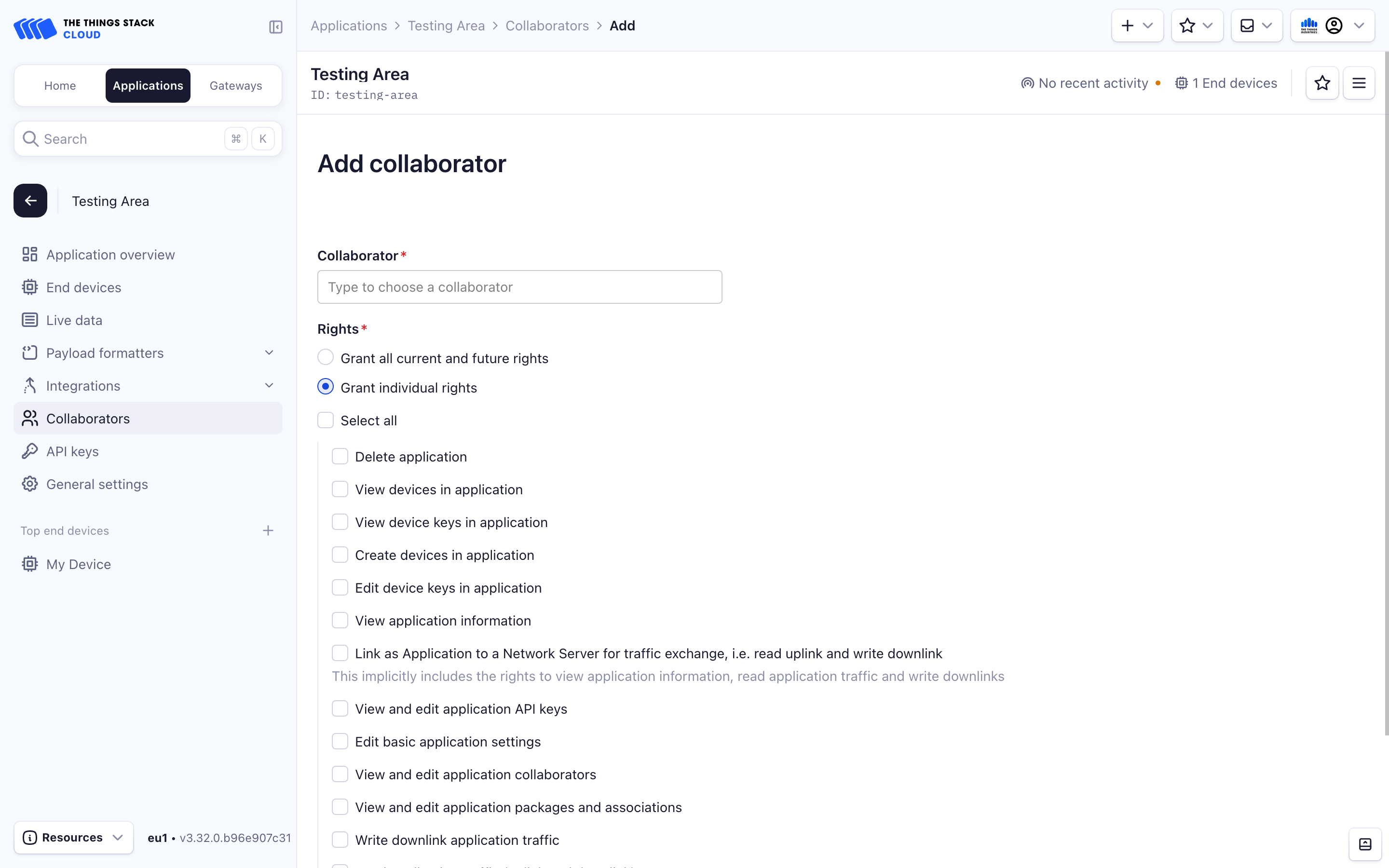Click the panel icon at bottom right corner
The image size is (1389, 868).
coord(1365,844)
